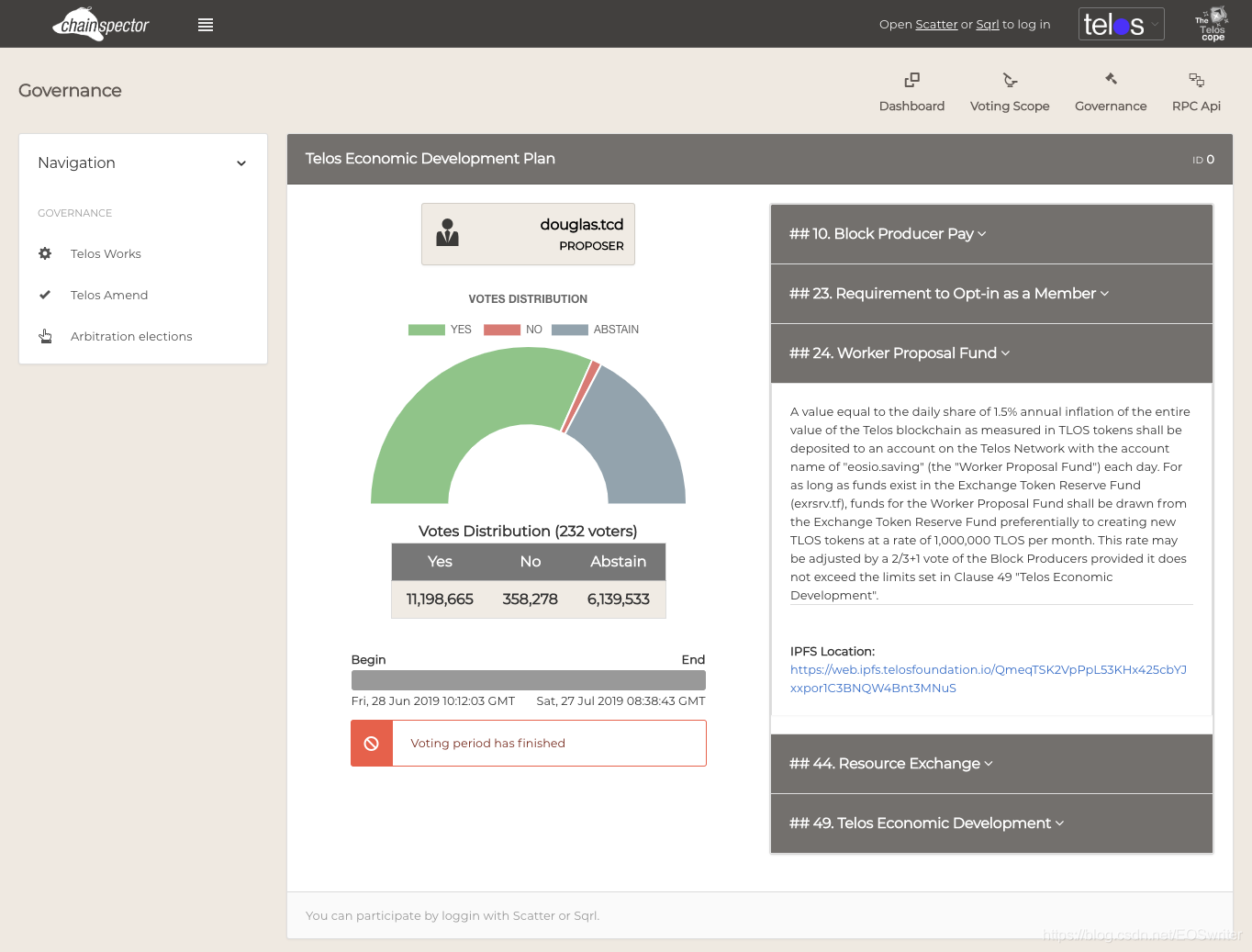Click the Telos Economic Development Plan title
The width and height of the screenshot is (1252, 952).
coord(430,159)
